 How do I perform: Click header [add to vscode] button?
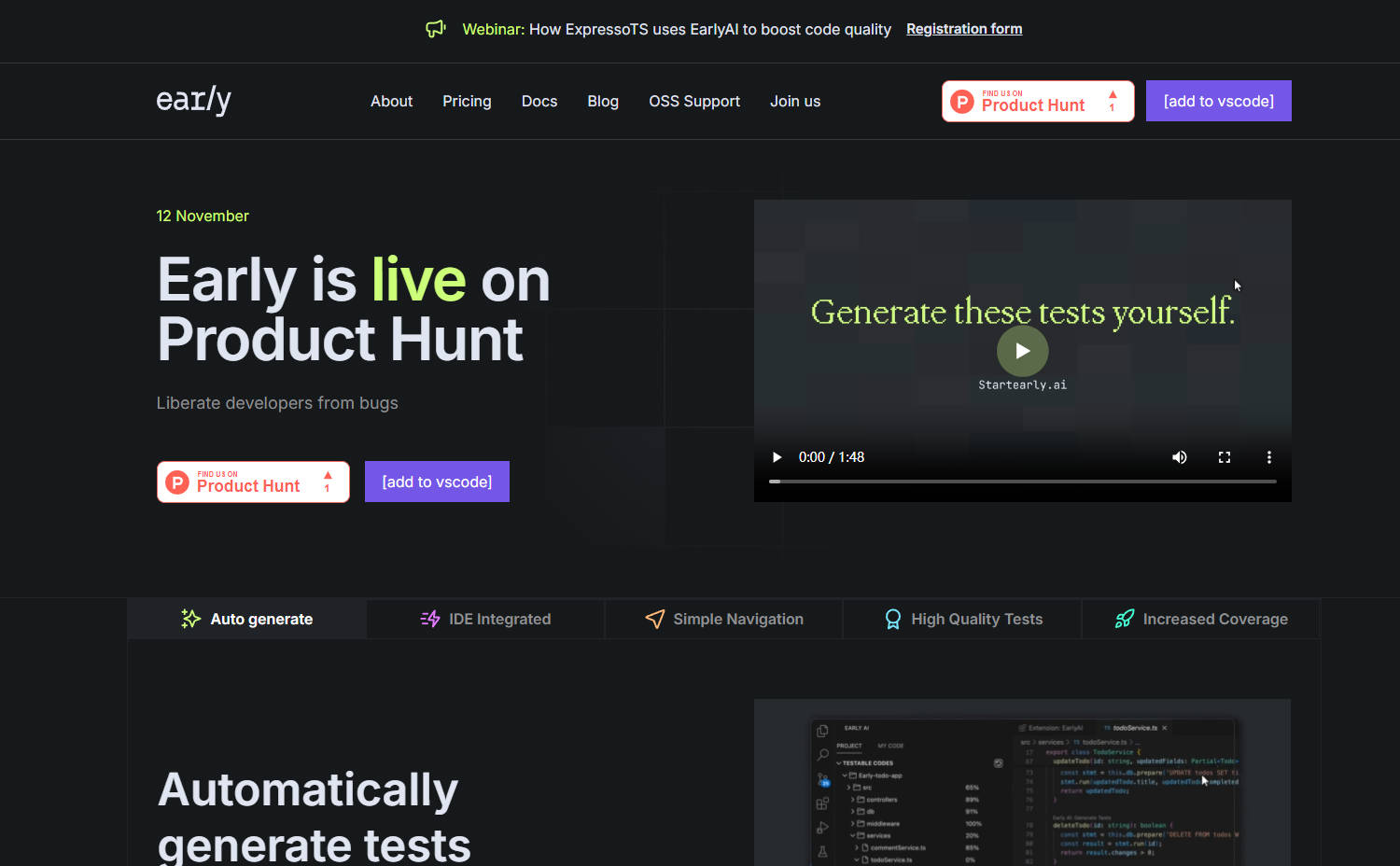(x=1218, y=101)
